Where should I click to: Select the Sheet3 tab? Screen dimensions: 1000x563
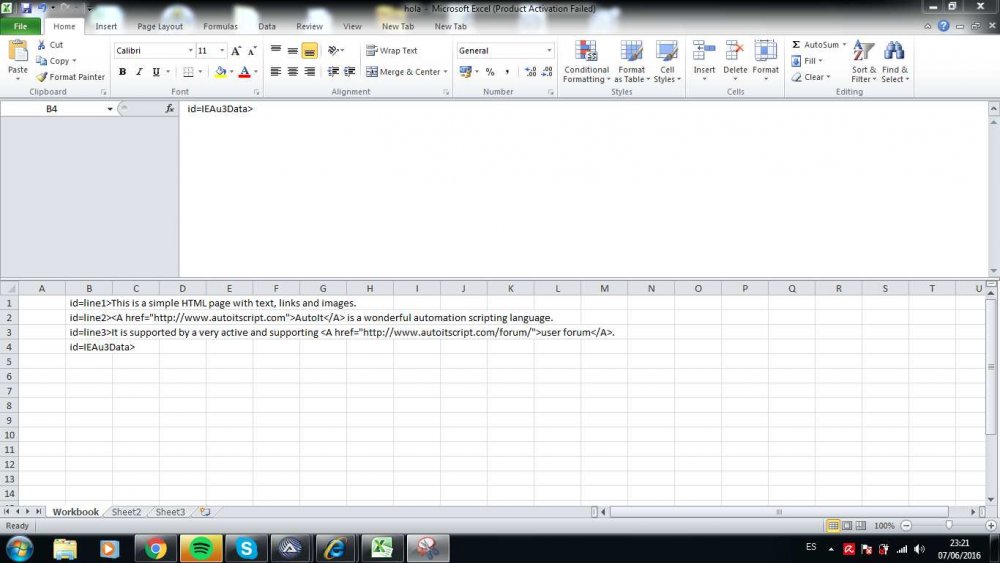[x=170, y=511]
